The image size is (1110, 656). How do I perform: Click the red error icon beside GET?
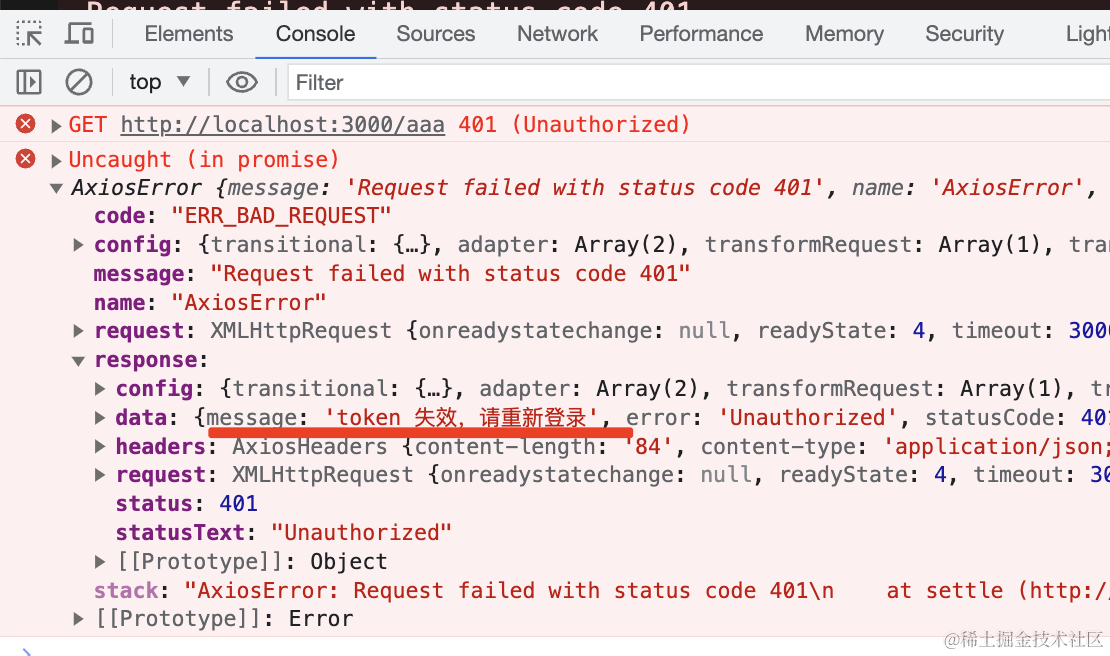tap(25, 124)
